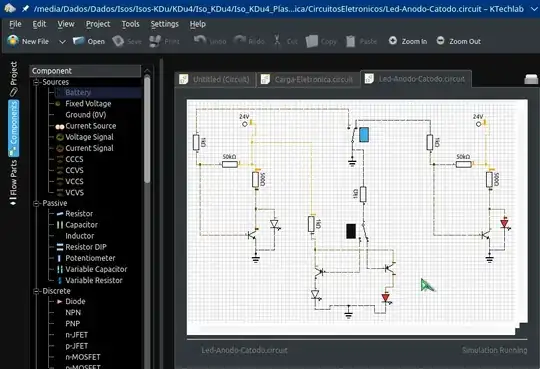Open the New File dropdown arrow

[x=62, y=42]
